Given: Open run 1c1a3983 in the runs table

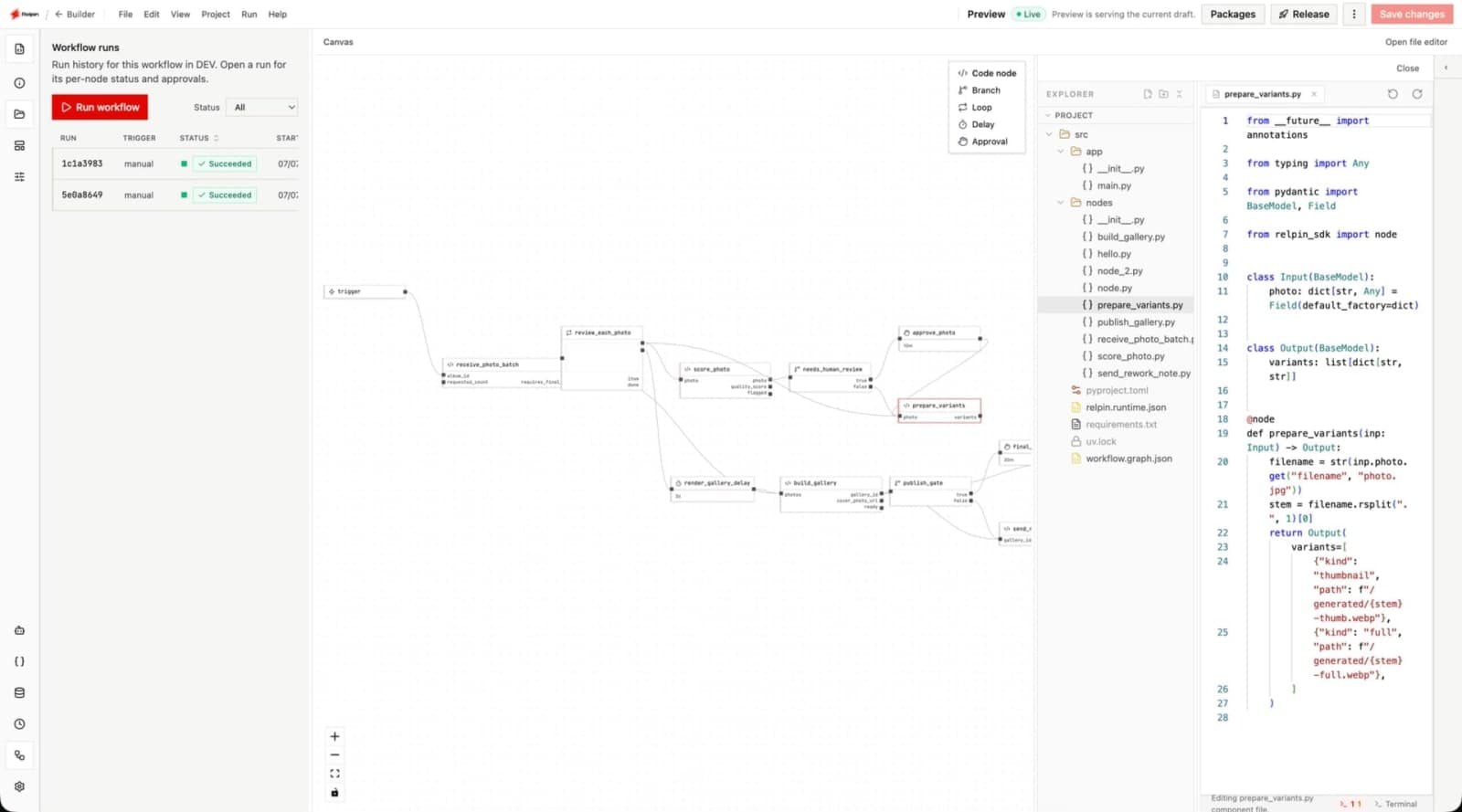Looking at the screenshot, I should pyautogui.click(x=175, y=164).
